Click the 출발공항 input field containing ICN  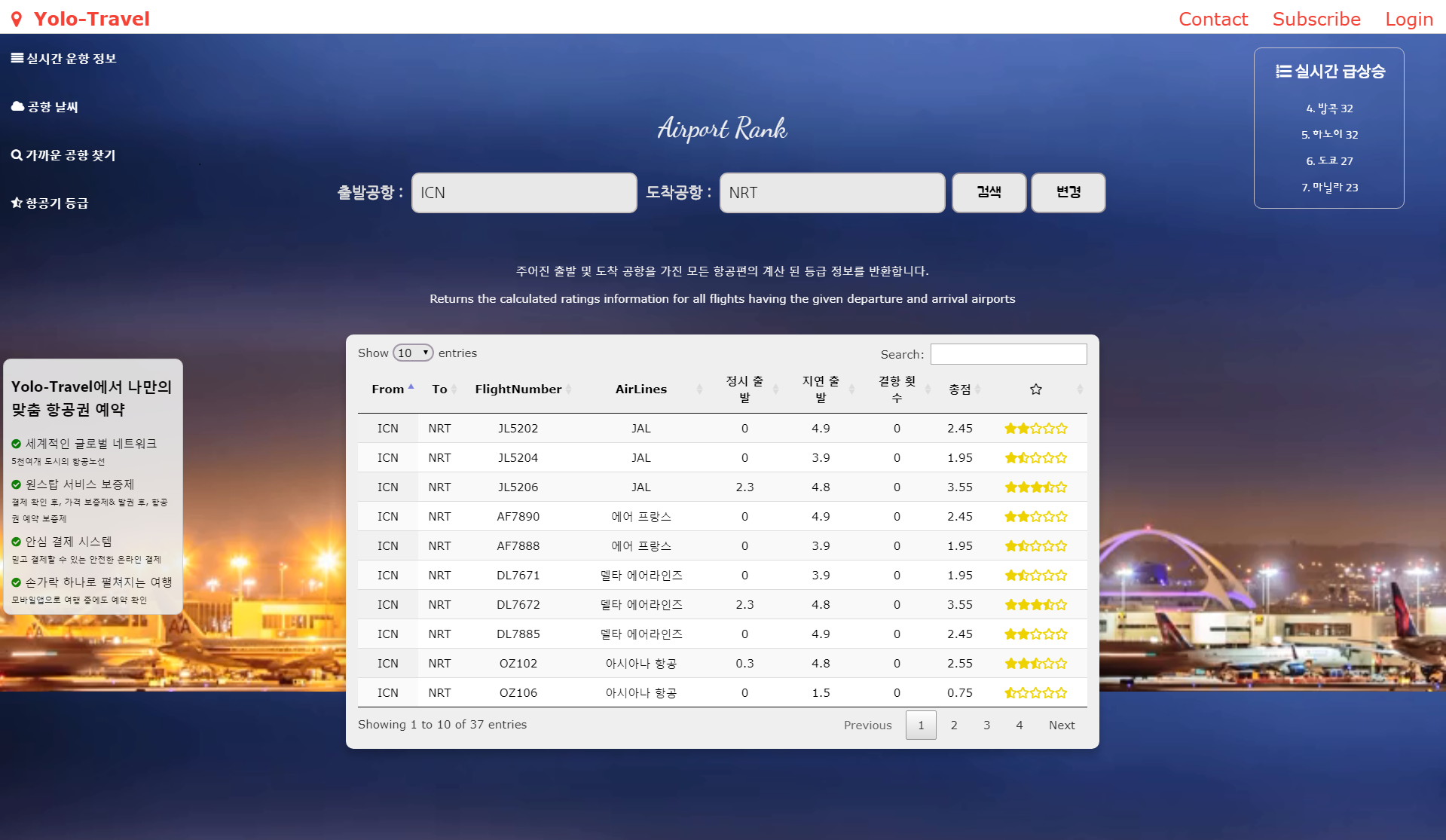tap(524, 193)
